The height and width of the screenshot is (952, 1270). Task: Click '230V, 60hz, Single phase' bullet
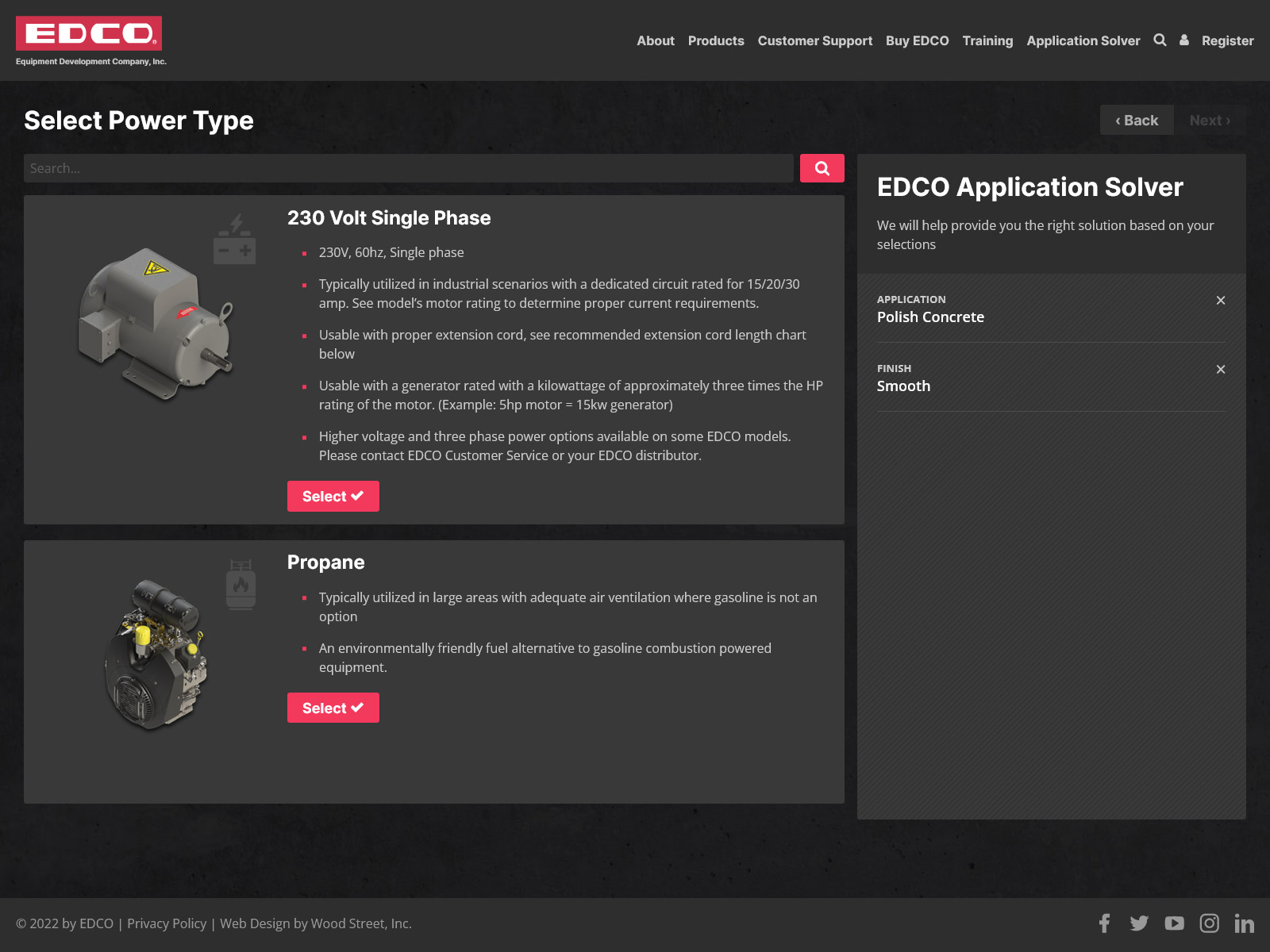tap(391, 252)
